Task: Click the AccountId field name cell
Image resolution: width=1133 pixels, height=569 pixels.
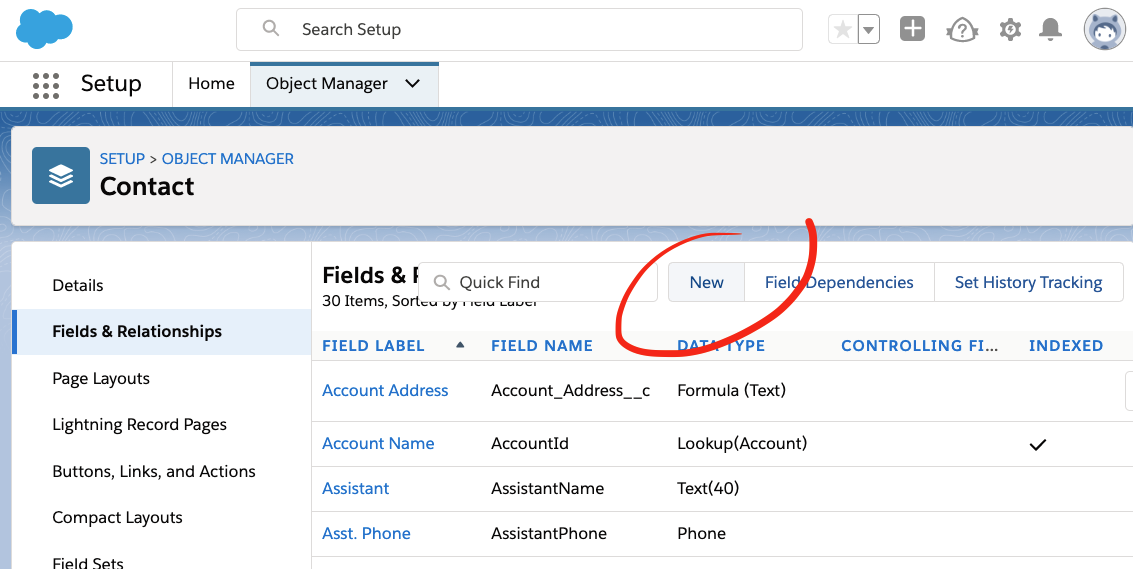Action: click(x=530, y=443)
